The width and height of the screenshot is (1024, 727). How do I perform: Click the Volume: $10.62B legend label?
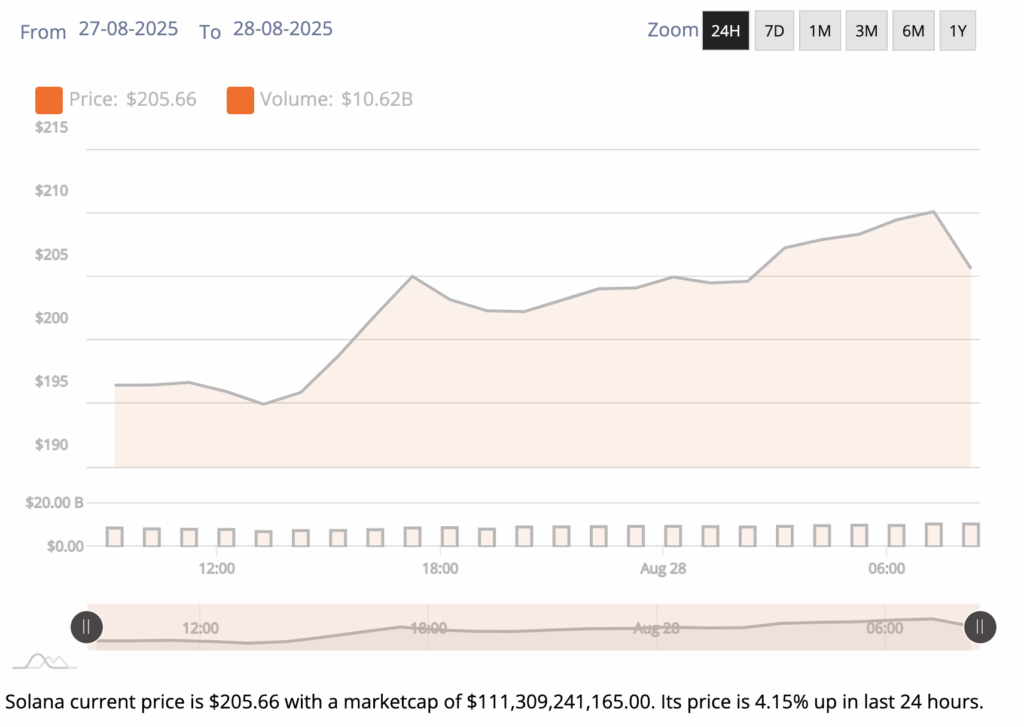[337, 100]
